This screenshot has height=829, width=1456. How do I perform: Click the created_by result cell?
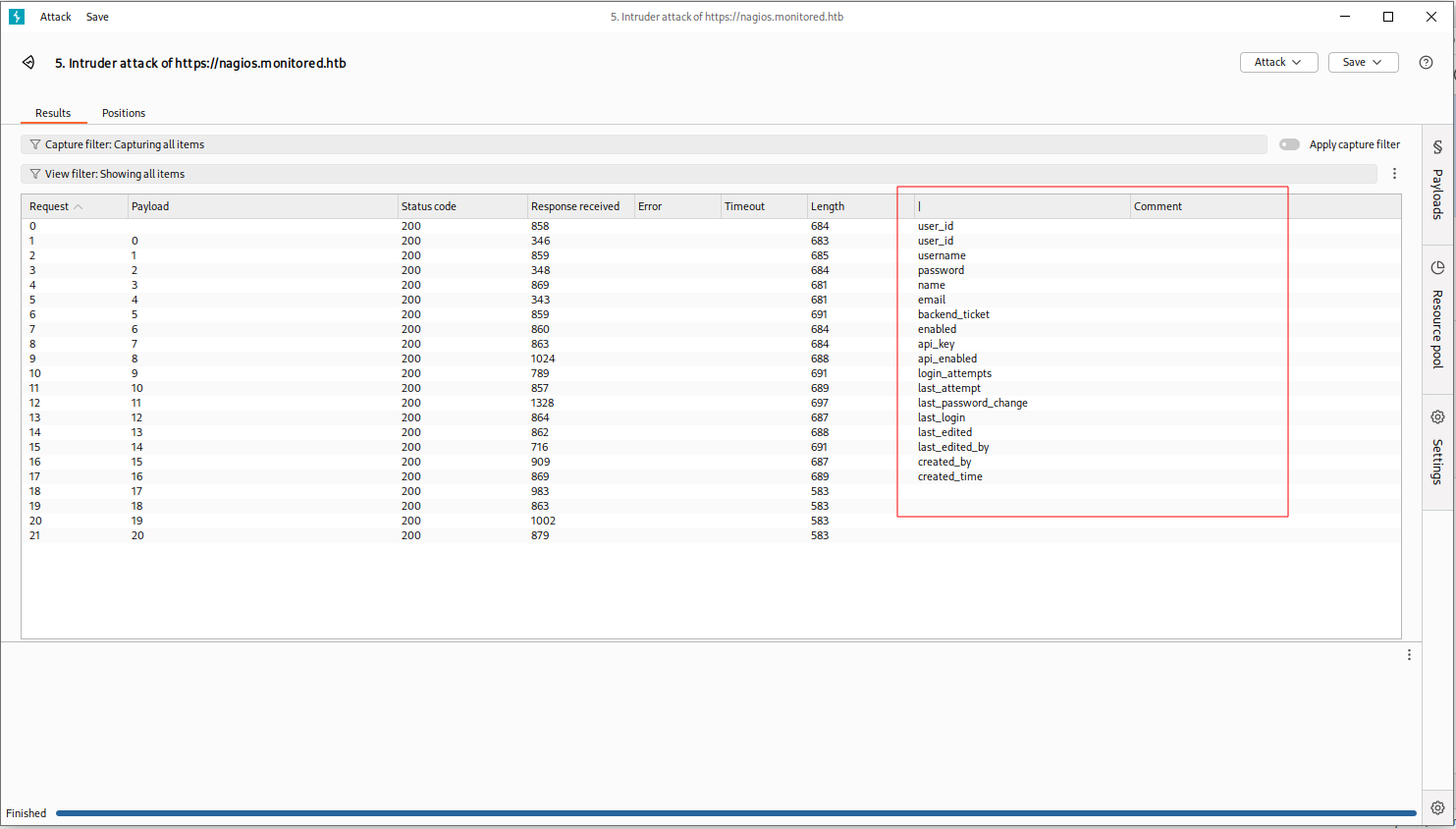tap(944, 462)
